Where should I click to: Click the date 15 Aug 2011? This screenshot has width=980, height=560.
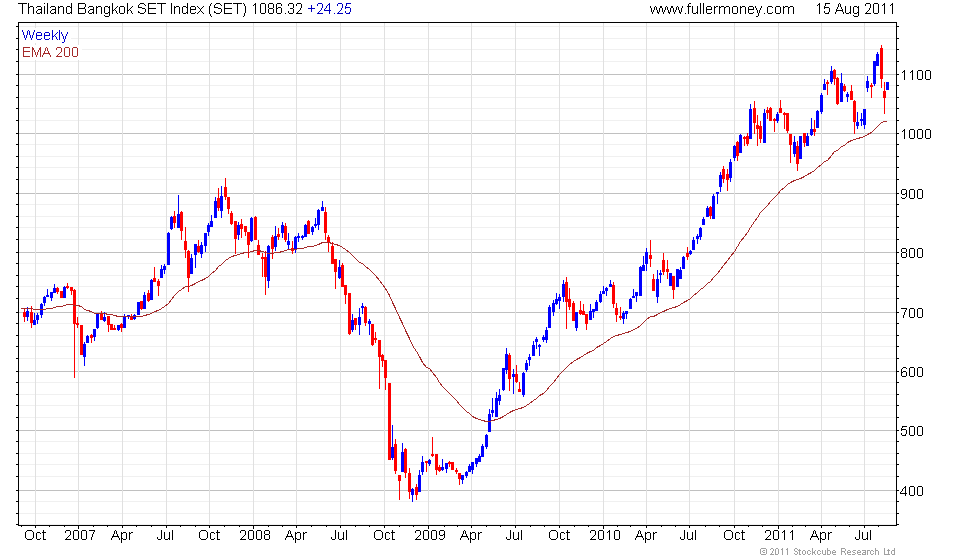(x=855, y=9)
